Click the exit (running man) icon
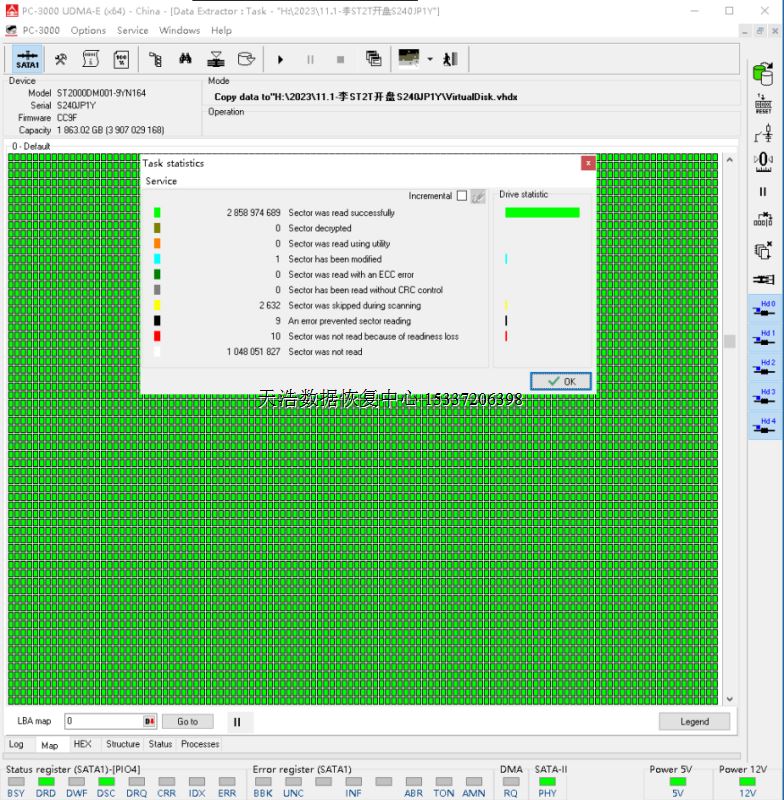The image size is (784, 800). [x=451, y=59]
